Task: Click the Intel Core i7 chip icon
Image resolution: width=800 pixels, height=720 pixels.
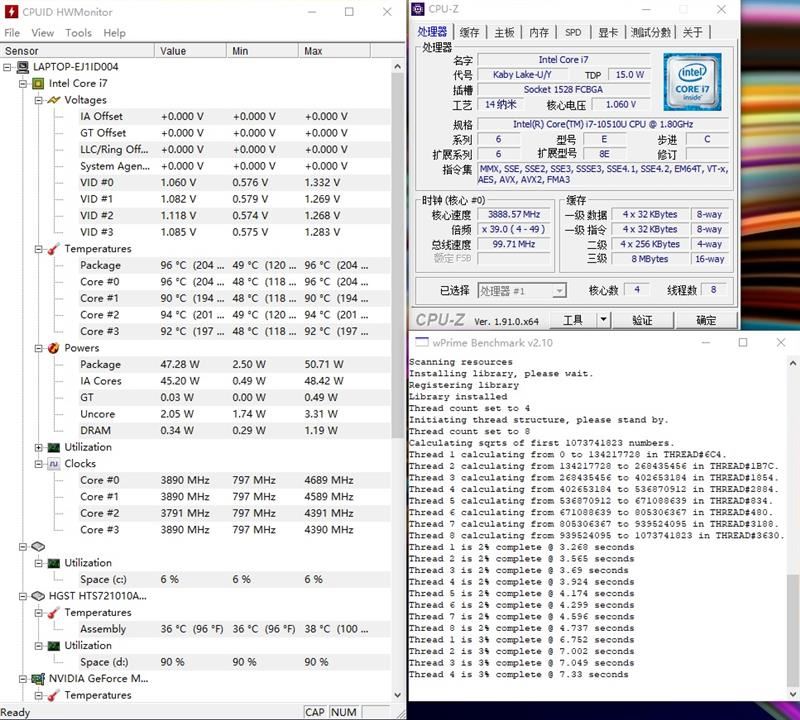Action: (x=38, y=83)
